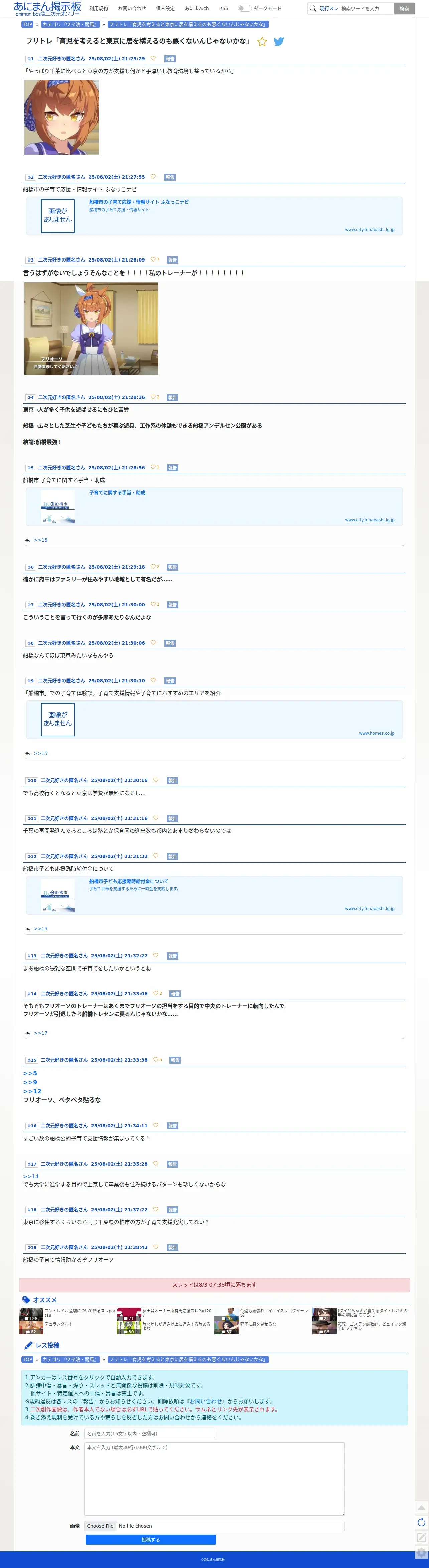Like post 1 with its heart icon
Image resolution: width=429 pixels, height=1568 pixels.
tap(153, 58)
